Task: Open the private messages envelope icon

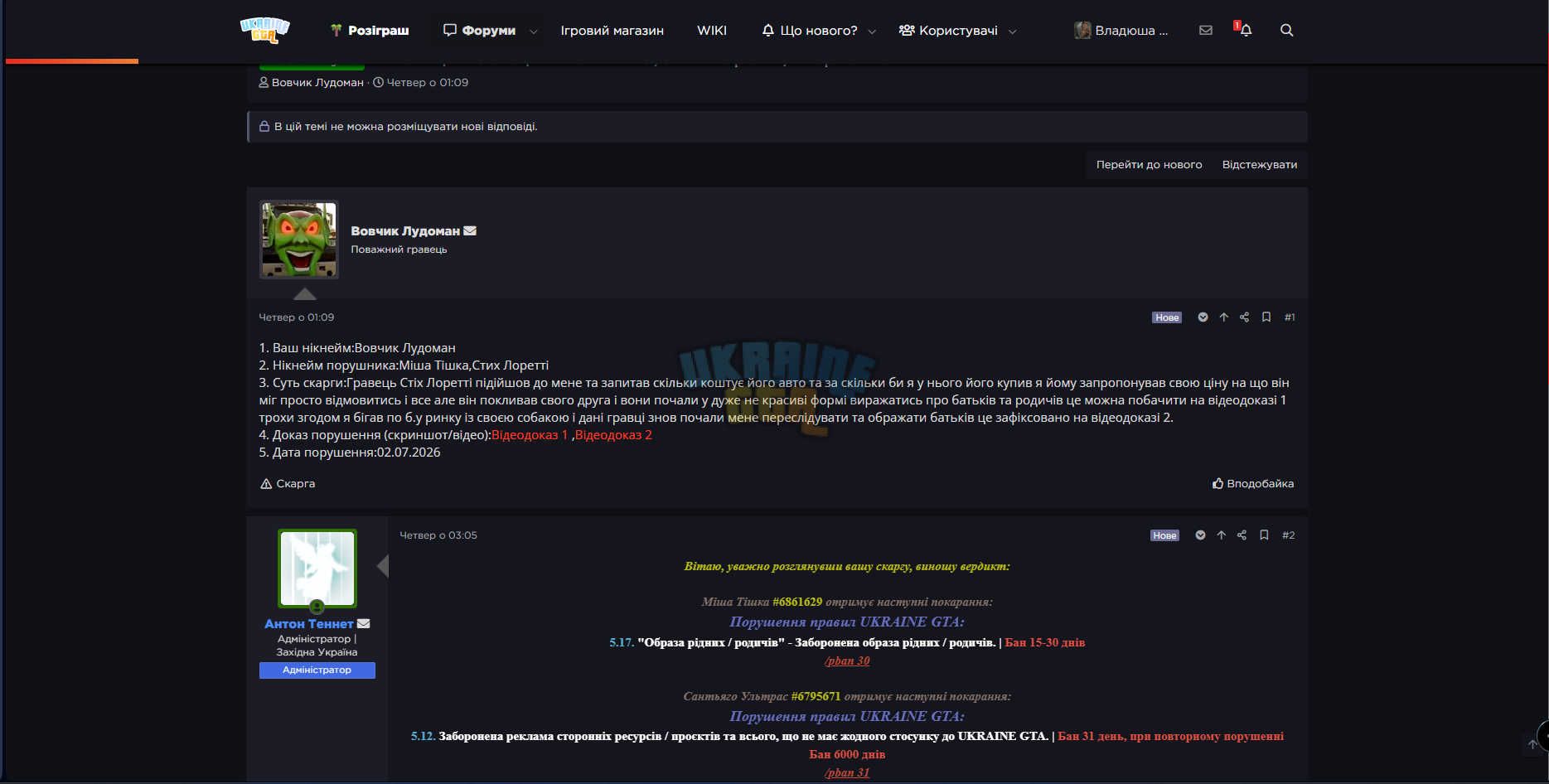Action: pos(1206,30)
